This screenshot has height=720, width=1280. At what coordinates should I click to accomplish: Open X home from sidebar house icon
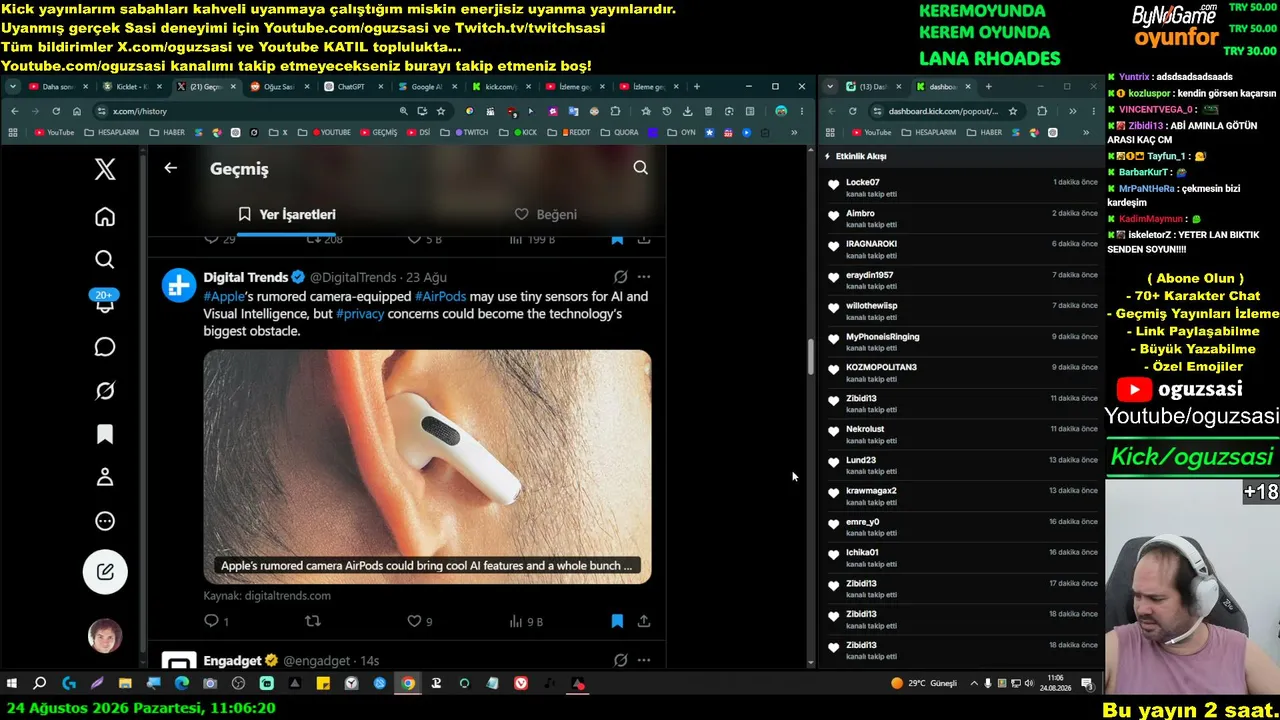(105, 217)
